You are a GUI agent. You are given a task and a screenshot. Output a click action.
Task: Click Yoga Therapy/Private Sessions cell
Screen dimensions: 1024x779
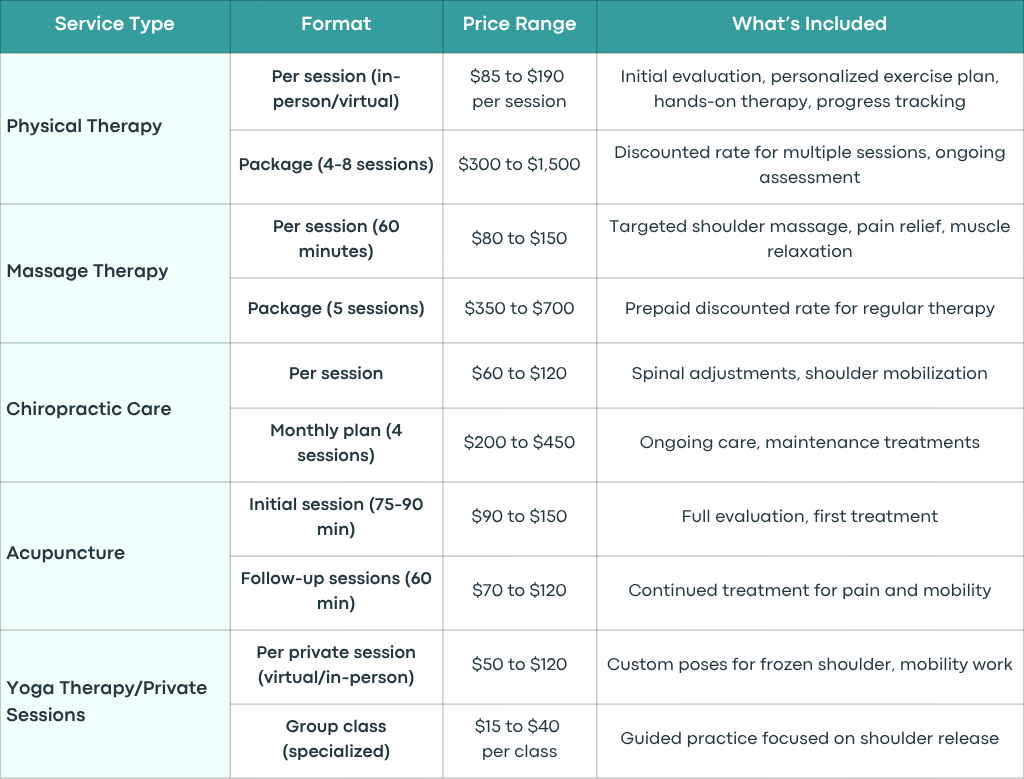(x=115, y=704)
